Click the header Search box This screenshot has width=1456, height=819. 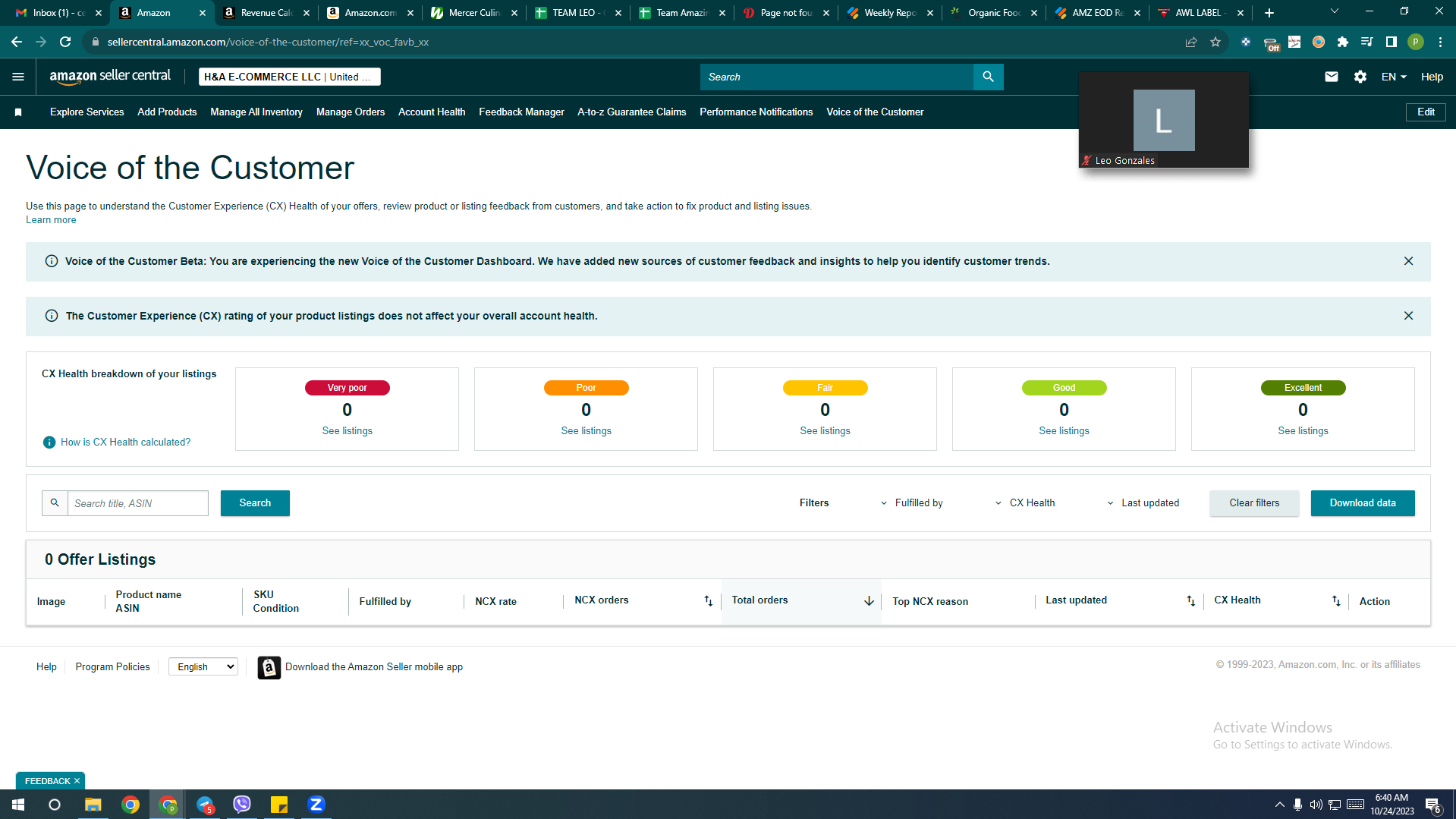pyautogui.click(x=837, y=77)
